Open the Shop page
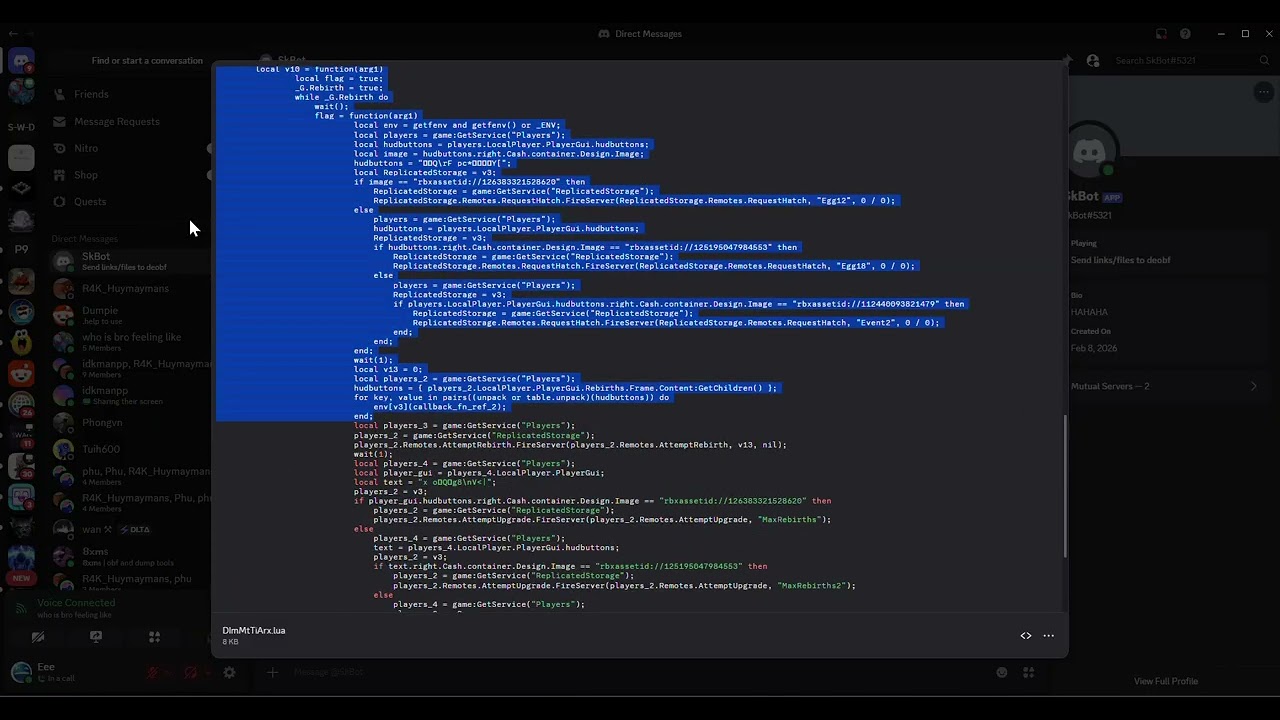The image size is (1280, 720). pyautogui.click(x=128, y=175)
